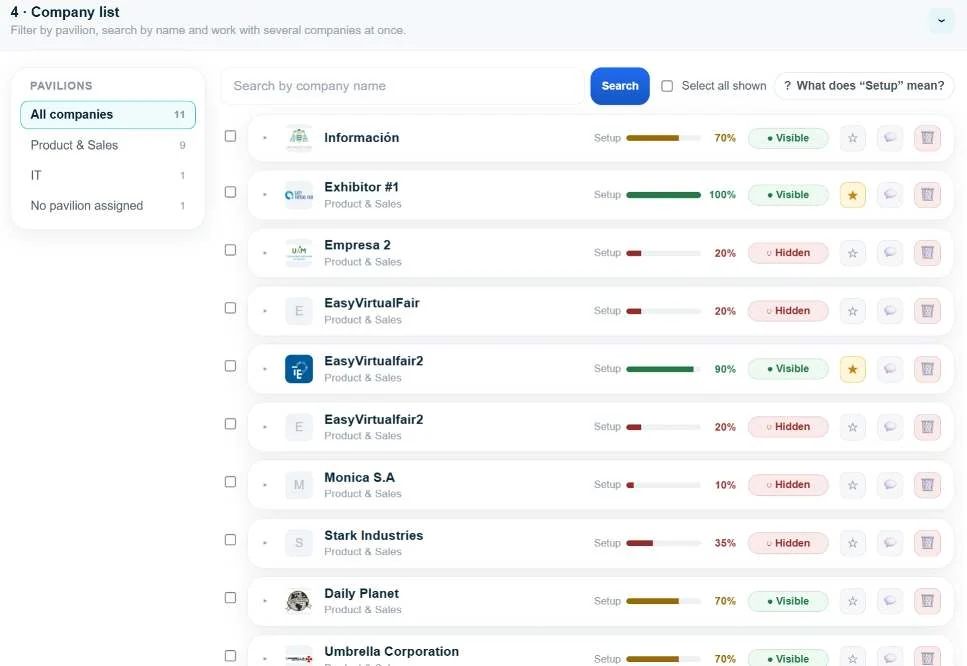Click Exhibitor #1 100% setup progress bar
Image resolution: width=967 pixels, height=666 pixels.
pyautogui.click(x=664, y=195)
